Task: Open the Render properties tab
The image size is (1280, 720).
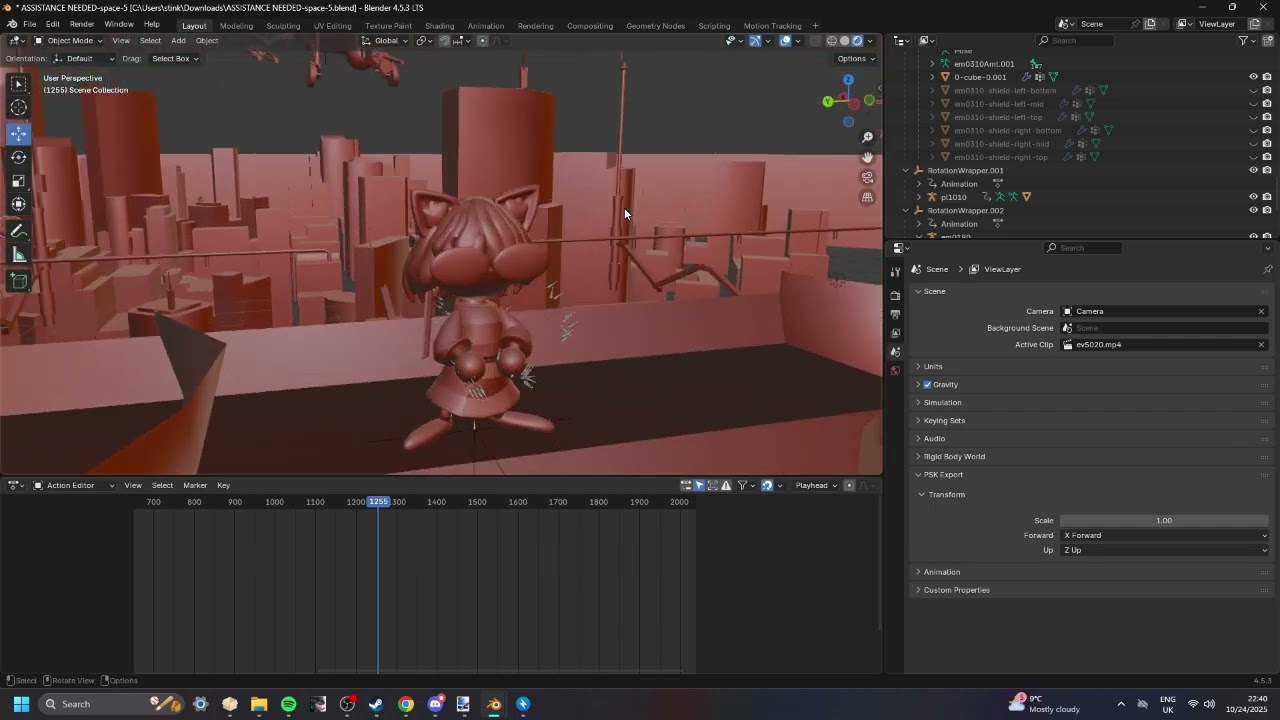Action: (x=895, y=295)
